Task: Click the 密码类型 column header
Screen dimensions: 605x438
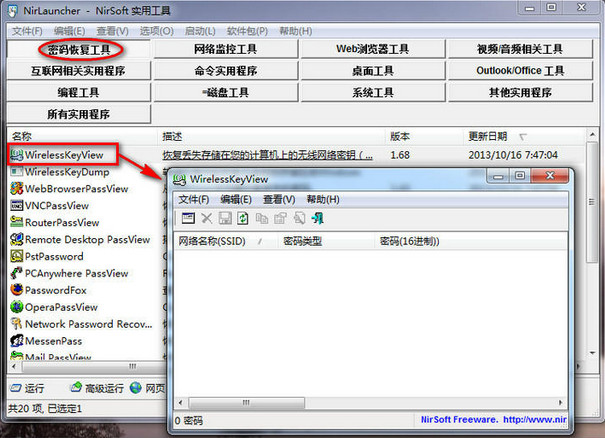Action: coord(304,241)
